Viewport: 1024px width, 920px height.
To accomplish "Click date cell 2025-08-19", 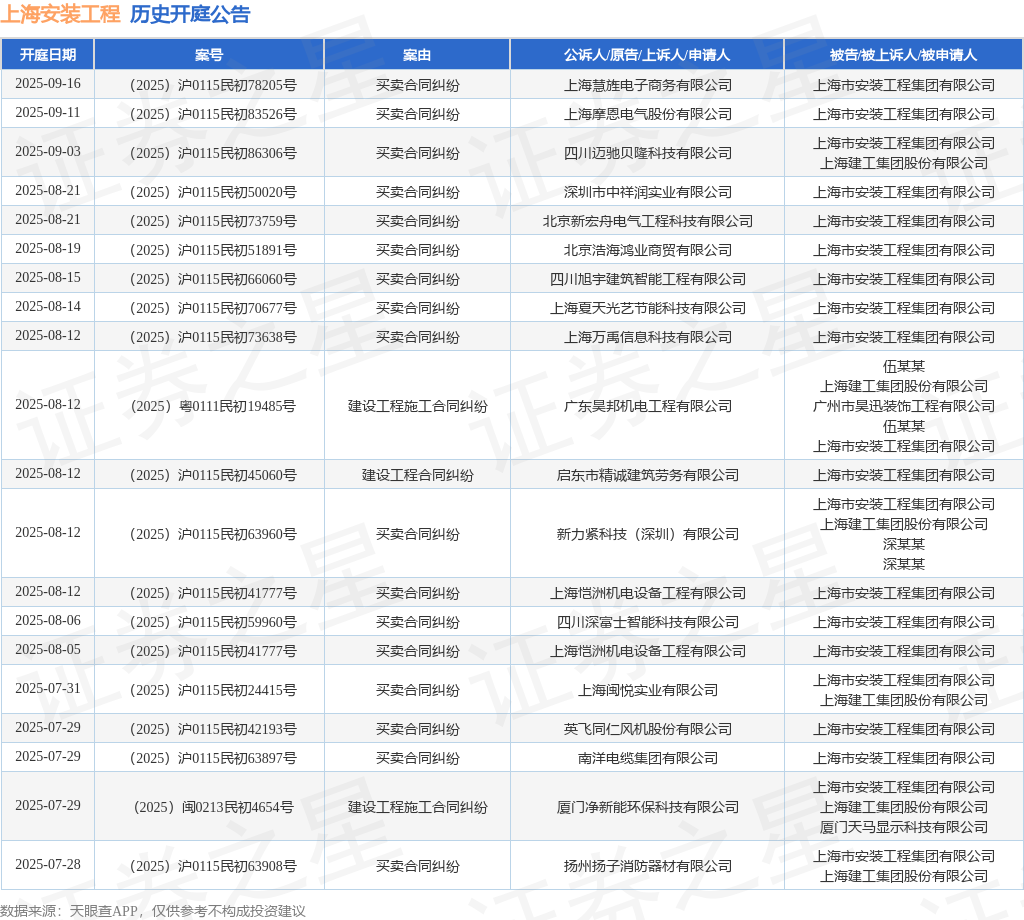I will [x=48, y=249].
